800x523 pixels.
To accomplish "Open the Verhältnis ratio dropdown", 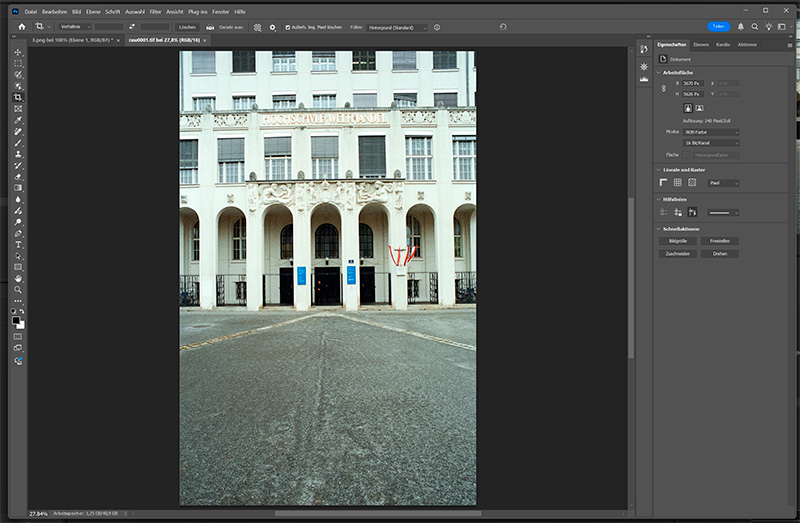I will coord(74,27).
